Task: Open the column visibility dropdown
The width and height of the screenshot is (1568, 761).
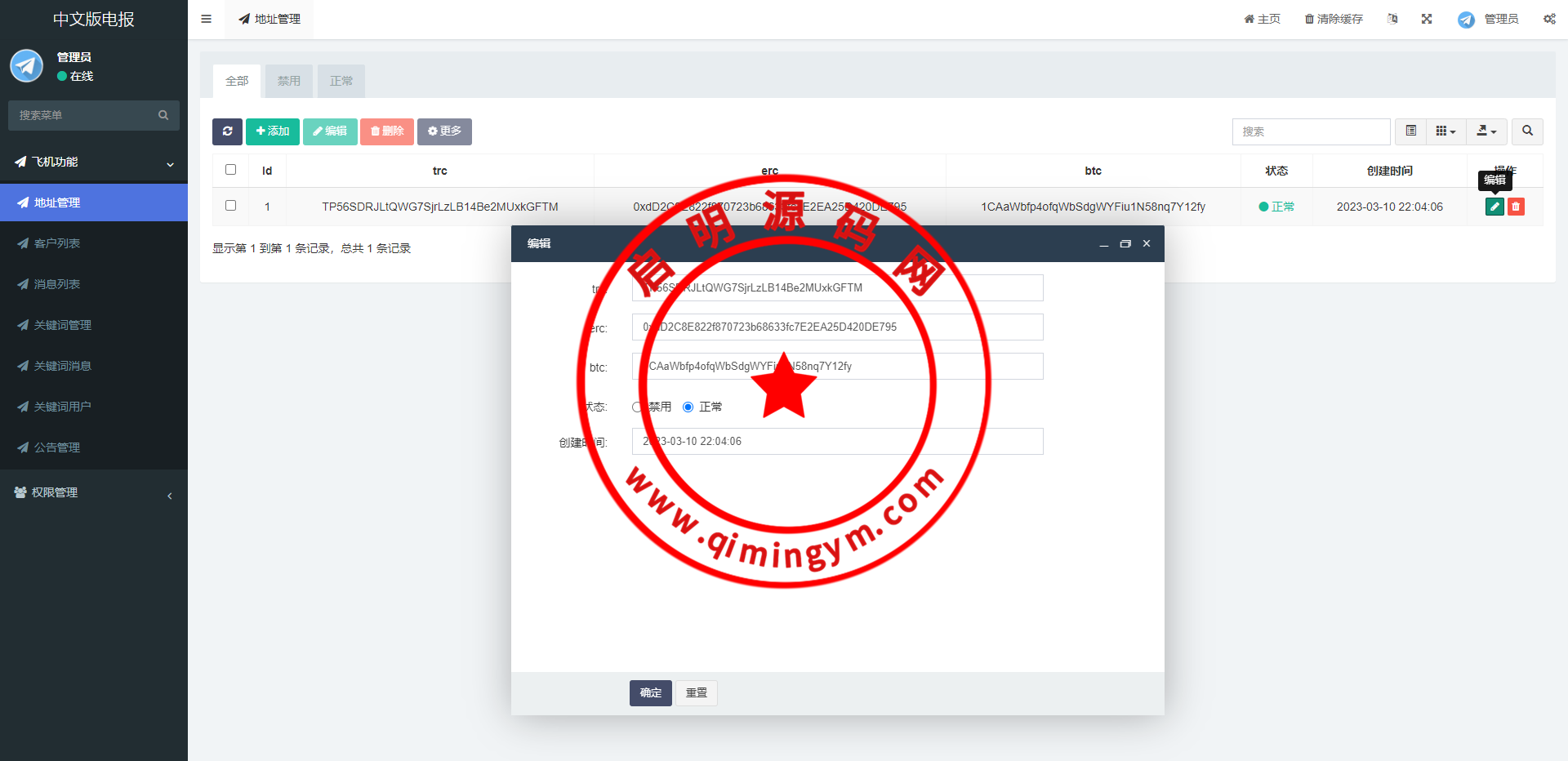Action: tap(1445, 131)
